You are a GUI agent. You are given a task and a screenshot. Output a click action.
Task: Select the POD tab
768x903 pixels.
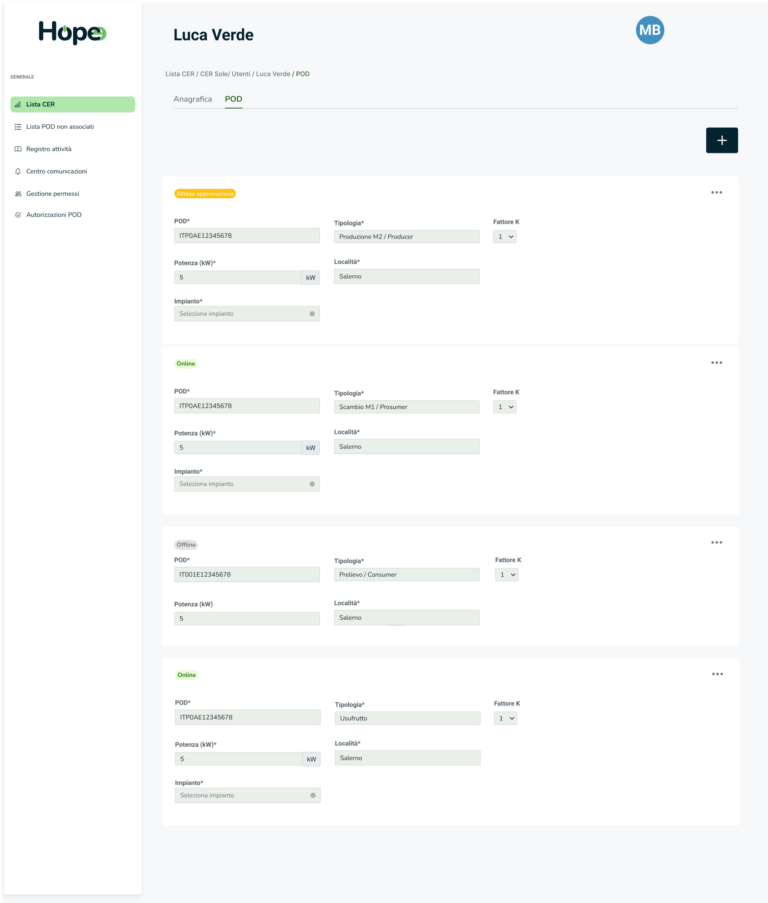233,99
